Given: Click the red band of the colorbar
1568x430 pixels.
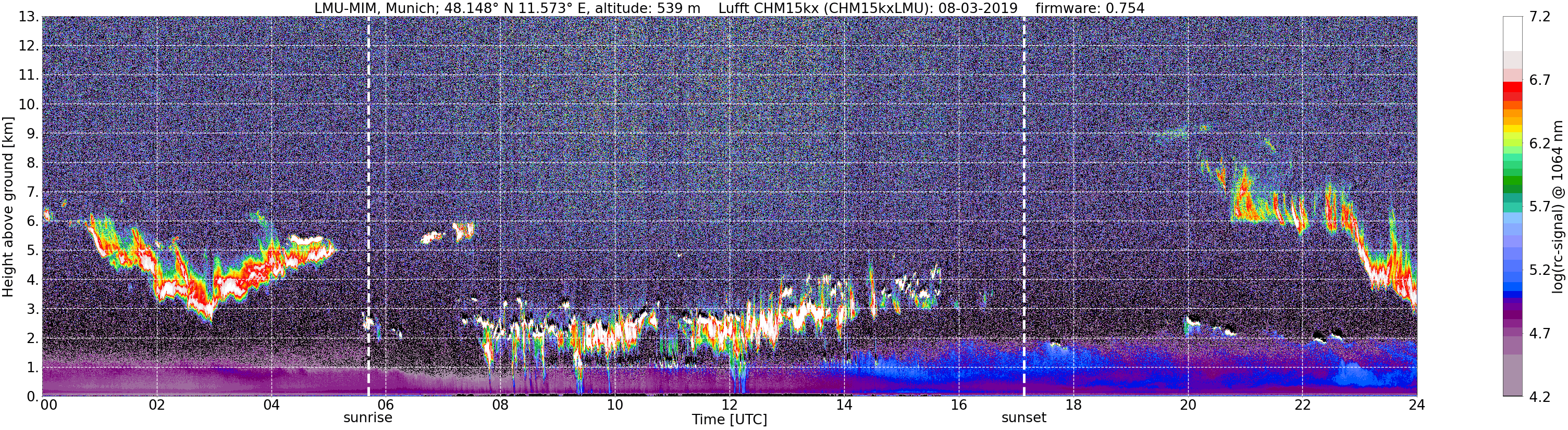Looking at the screenshot, I should tap(1512, 88).
